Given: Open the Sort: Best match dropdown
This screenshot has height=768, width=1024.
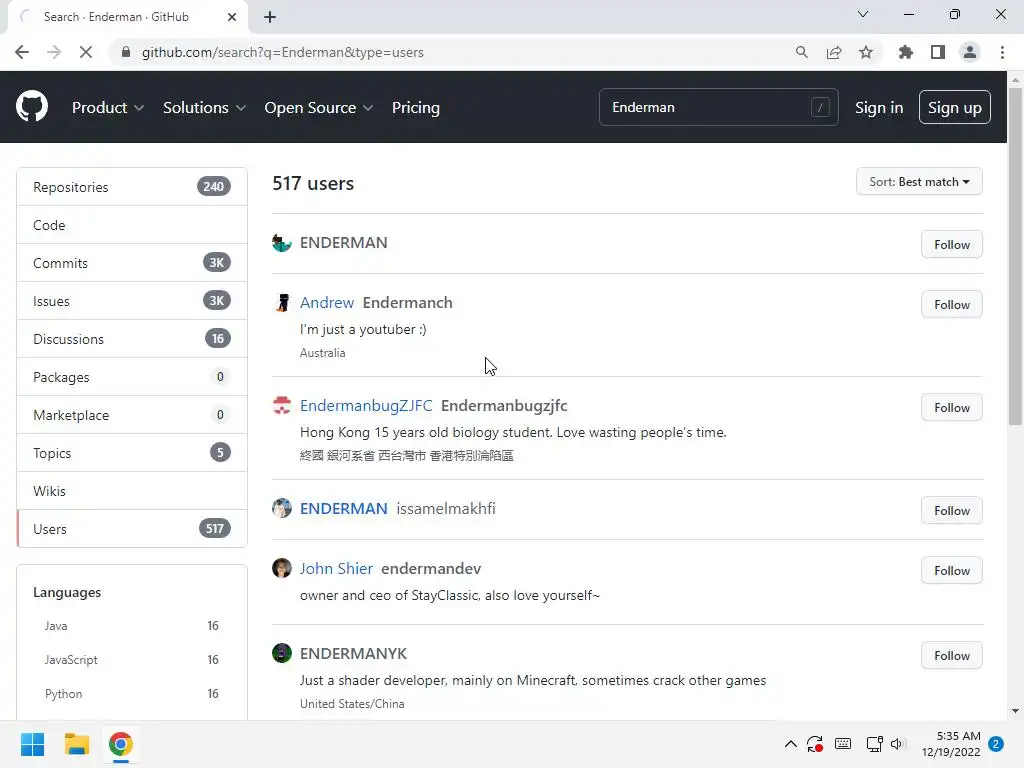Looking at the screenshot, I should click(x=919, y=182).
